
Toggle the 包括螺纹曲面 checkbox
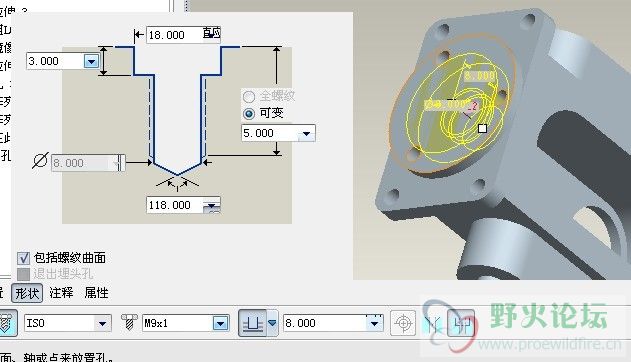pos(23,258)
